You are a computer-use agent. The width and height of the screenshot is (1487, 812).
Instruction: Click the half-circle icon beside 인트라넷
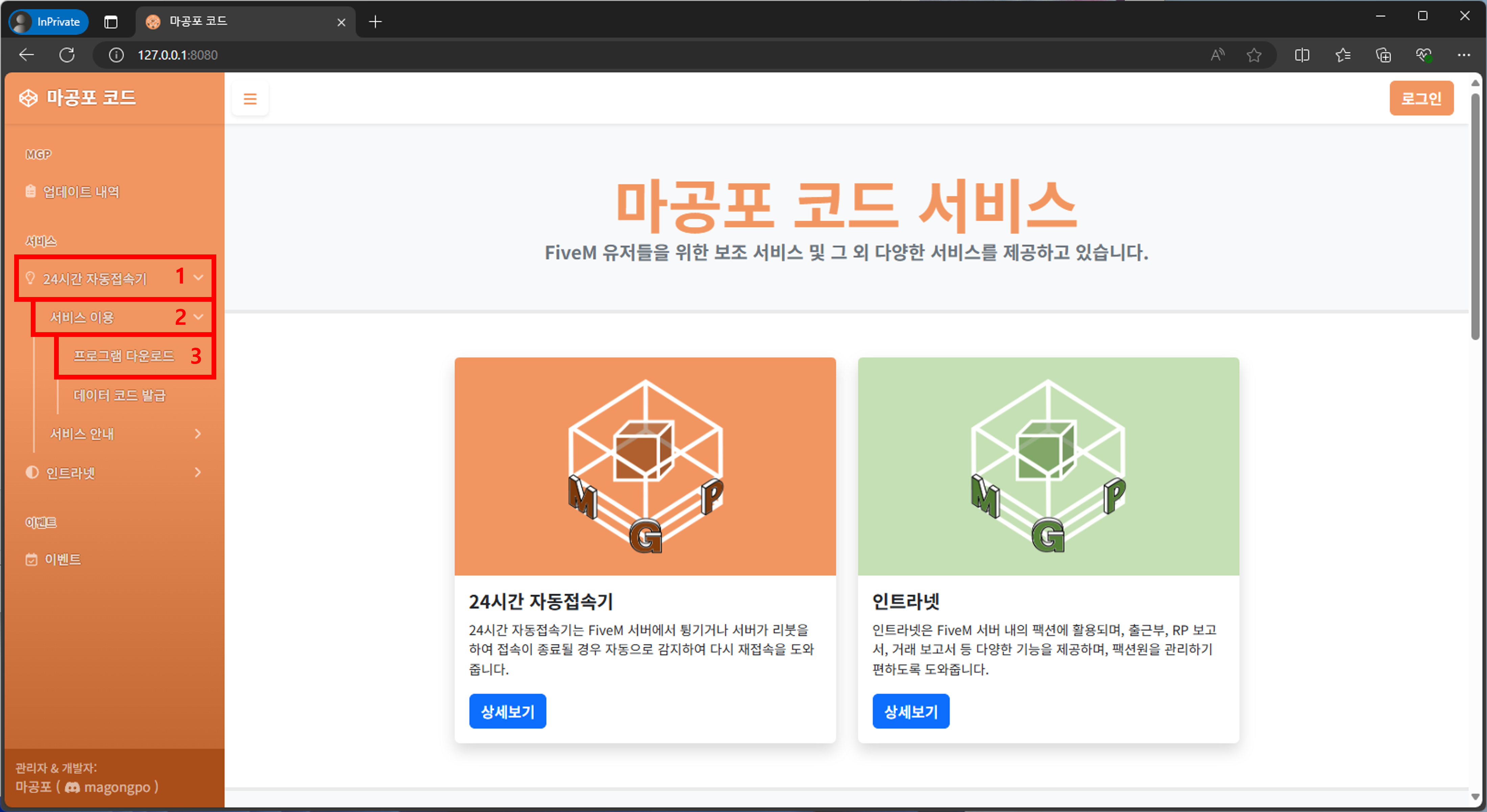[32, 472]
